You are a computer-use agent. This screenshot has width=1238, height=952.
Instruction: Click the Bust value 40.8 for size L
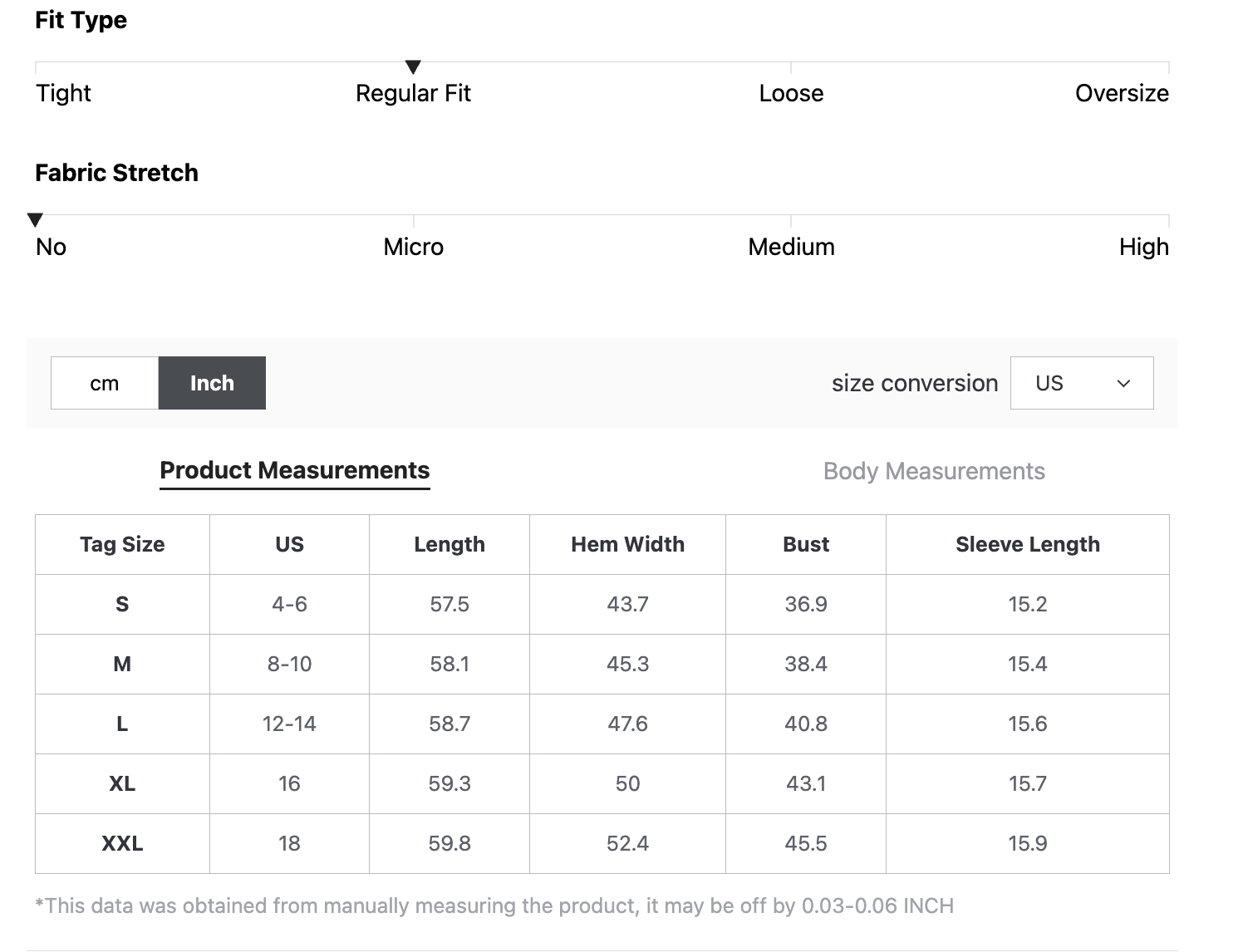coord(805,724)
